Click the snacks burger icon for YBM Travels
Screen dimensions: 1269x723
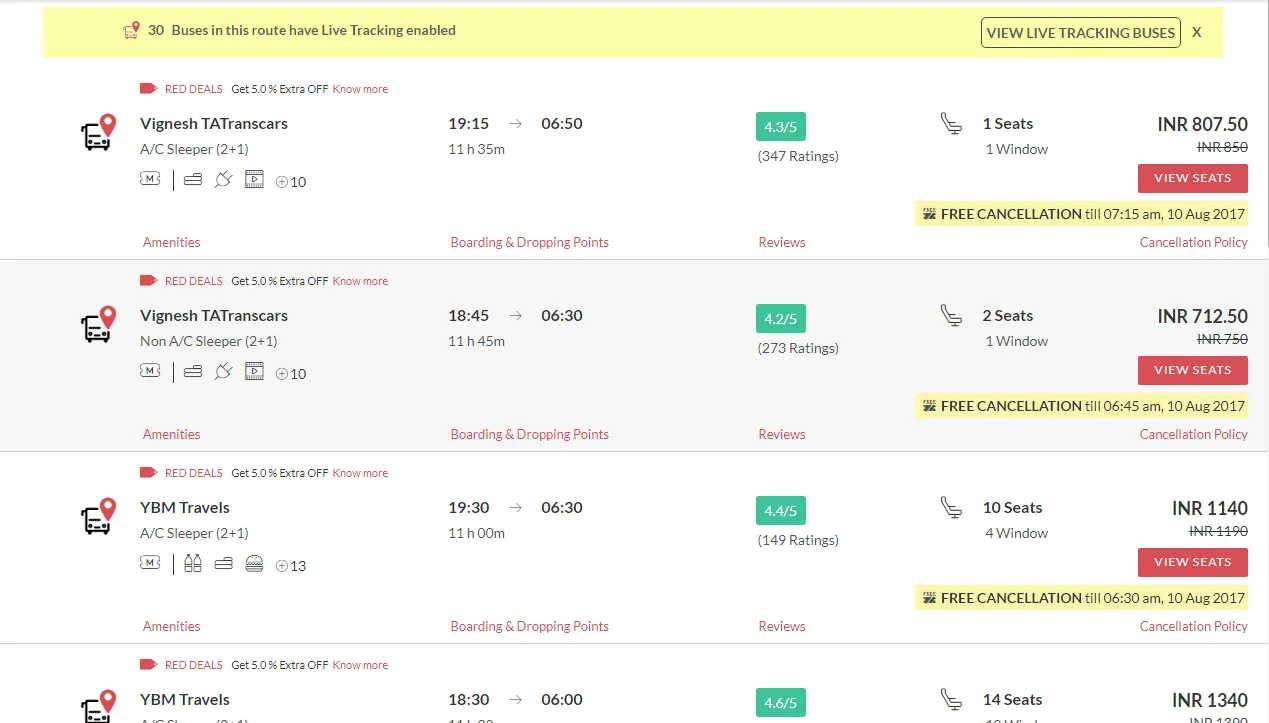tap(254, 564)
